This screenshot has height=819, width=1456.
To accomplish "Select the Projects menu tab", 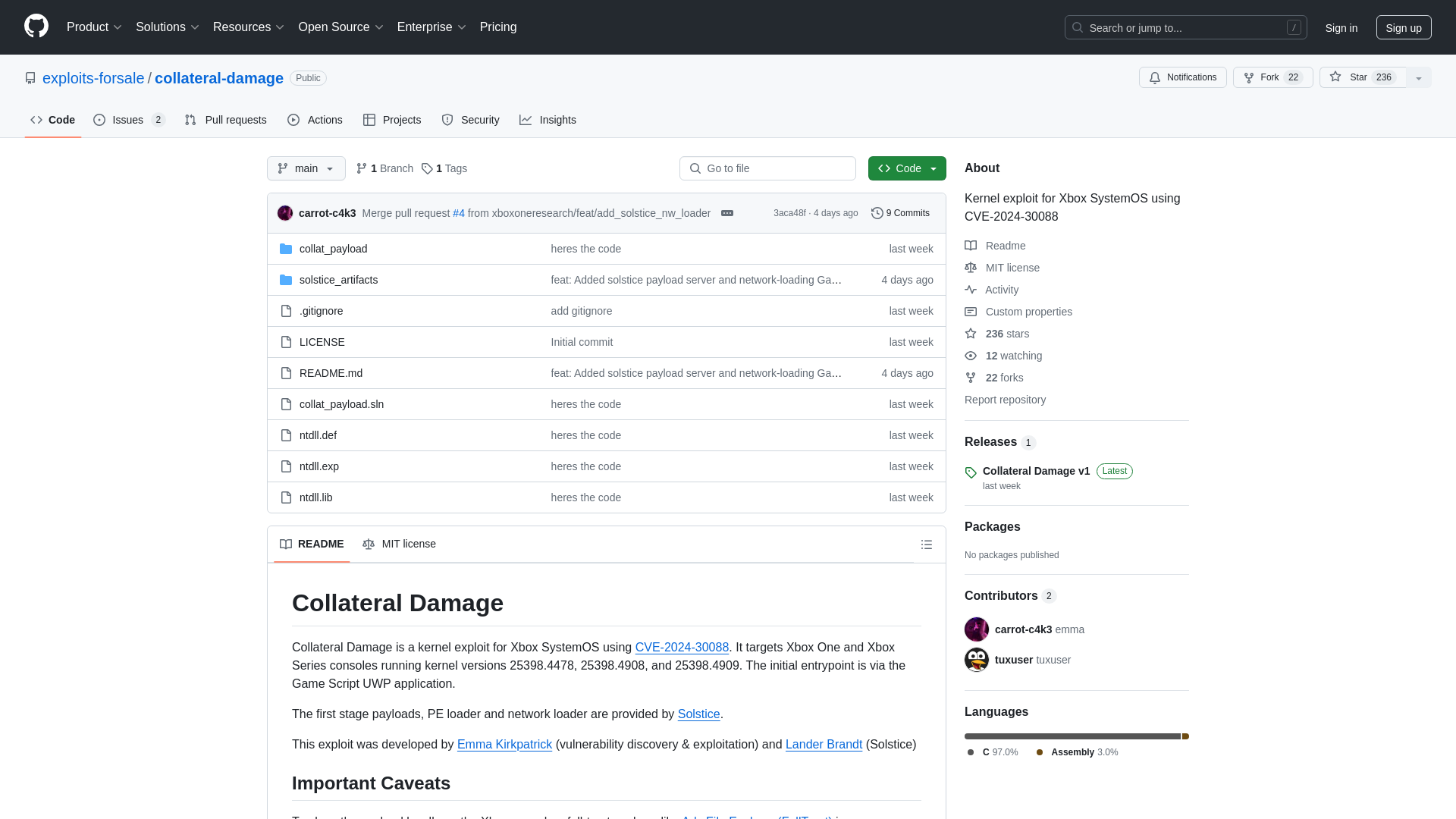I will 392,119.
